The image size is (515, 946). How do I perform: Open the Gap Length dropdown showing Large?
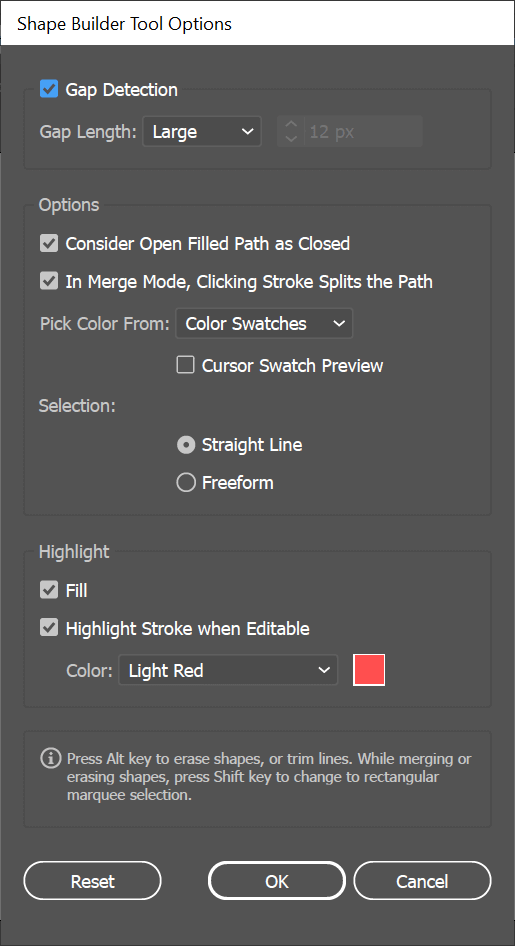[202, 132]
